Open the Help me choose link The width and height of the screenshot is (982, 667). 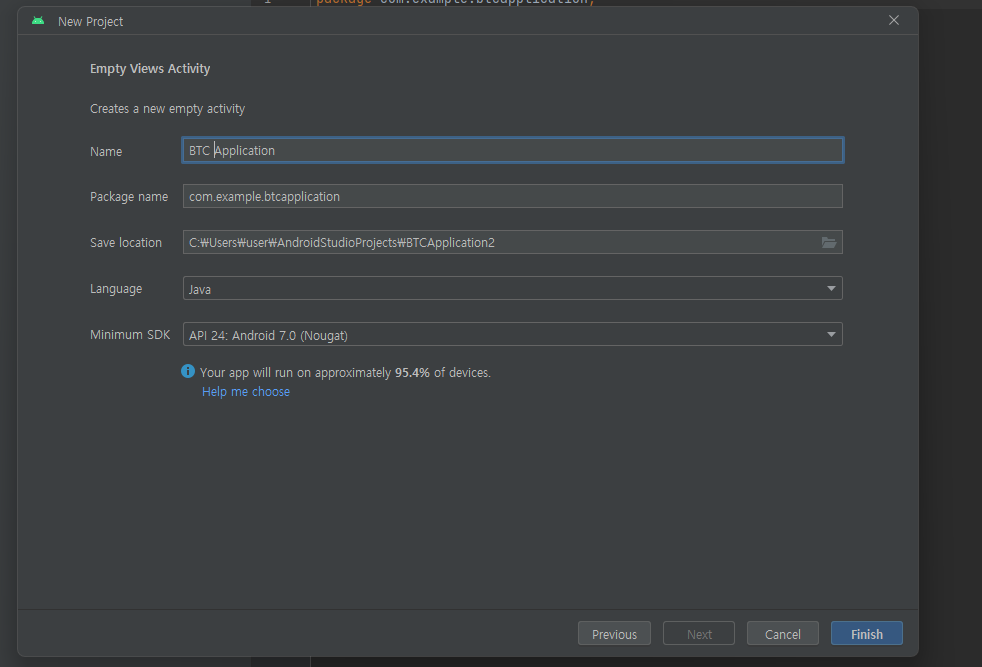click(246, 391)
